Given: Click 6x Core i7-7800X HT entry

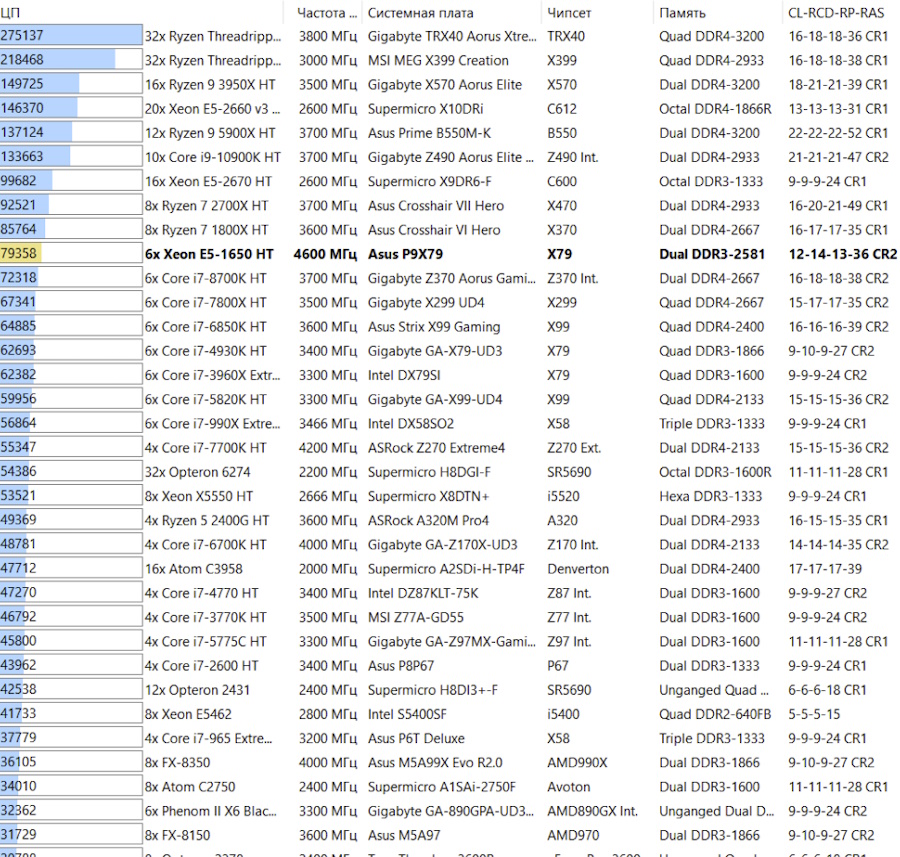Looking at the screenshot, I should click(x=205, y=303).
